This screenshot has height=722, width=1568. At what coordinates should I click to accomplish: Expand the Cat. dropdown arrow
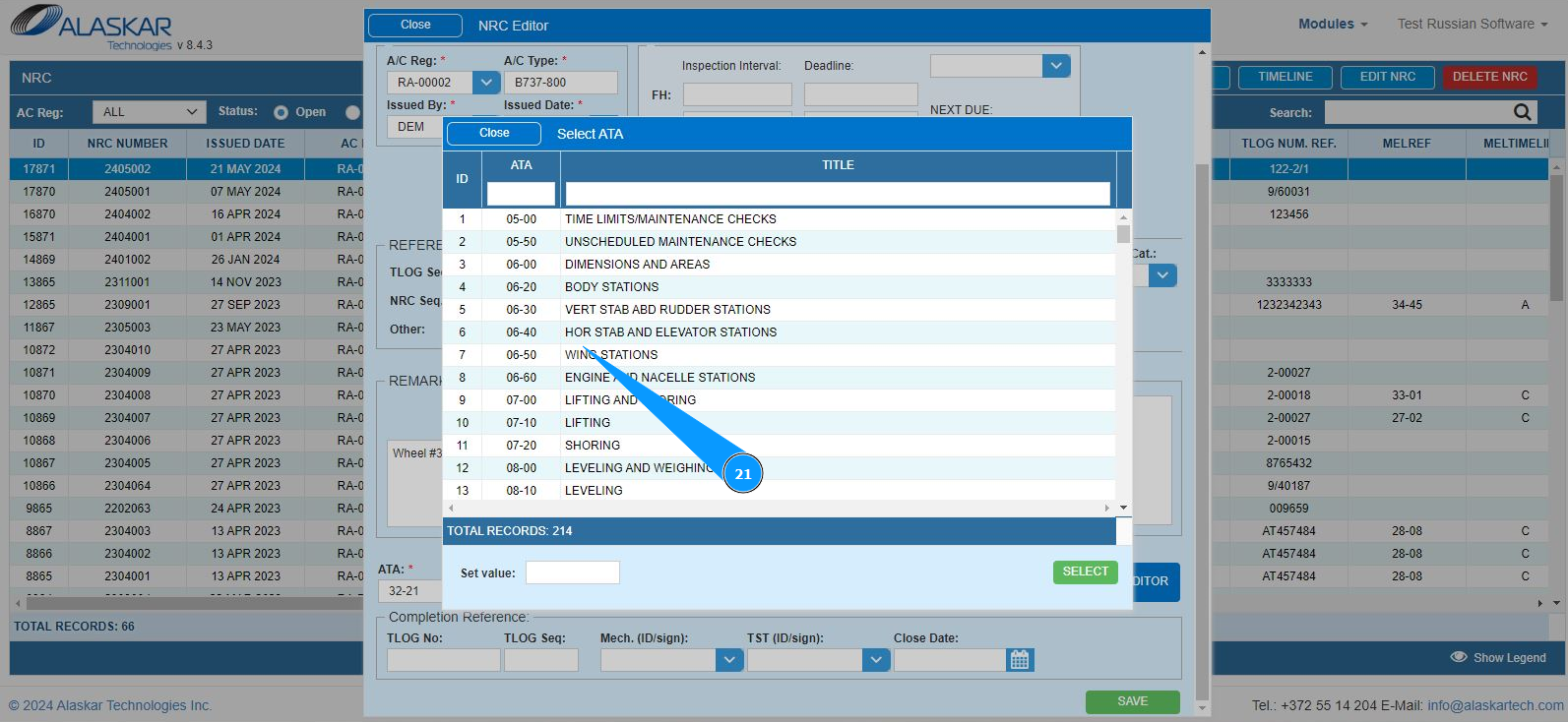coord(1163,275)
